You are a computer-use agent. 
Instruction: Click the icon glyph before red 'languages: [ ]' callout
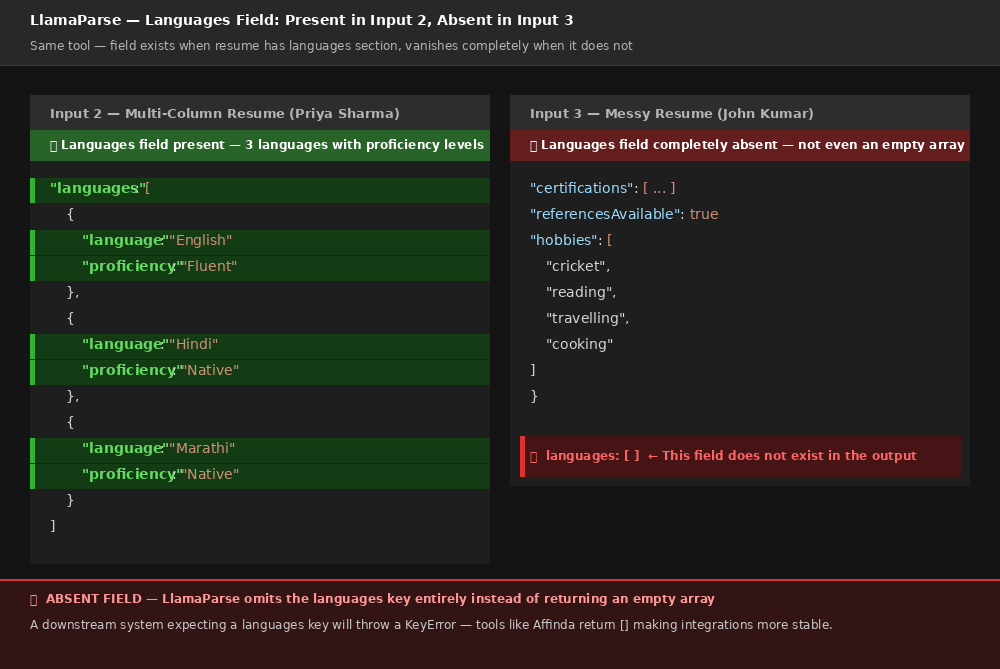click(534, 457)
